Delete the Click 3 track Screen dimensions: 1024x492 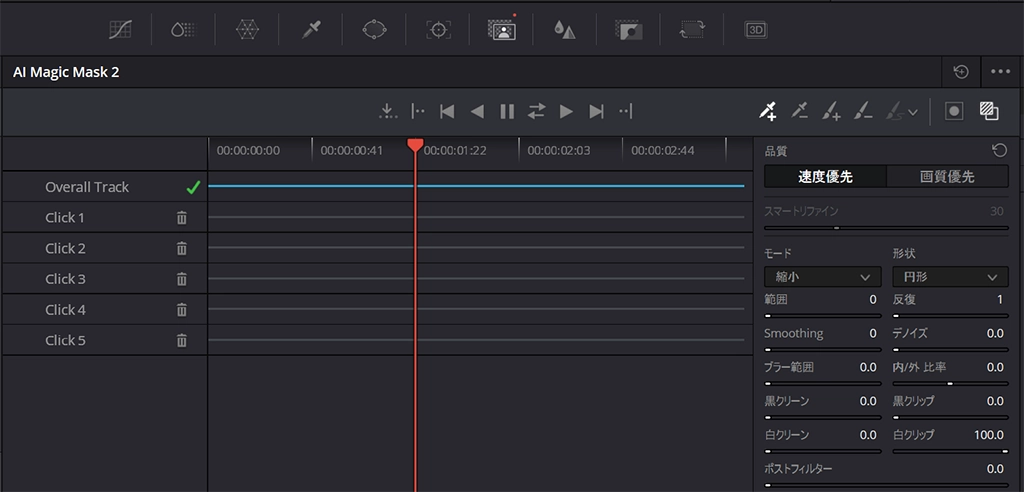pyautogui.click(x=182, y=279)
